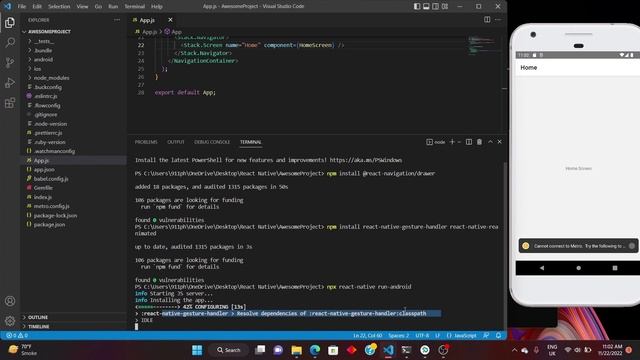This screenshot has height=360, width=640.
Task: Click the aka.ms/PSWindows link in terminal
Action: [366, 160]
